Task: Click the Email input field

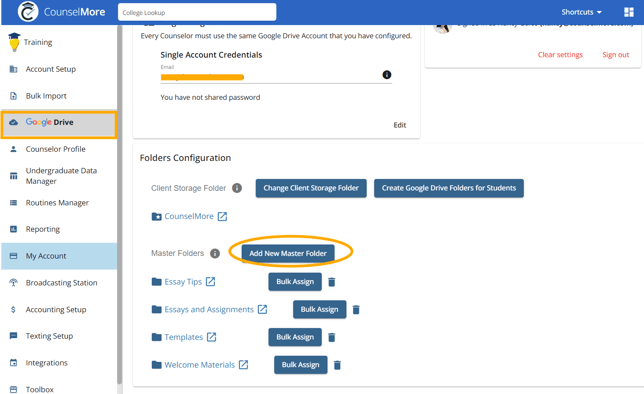Action: [276, 77]
